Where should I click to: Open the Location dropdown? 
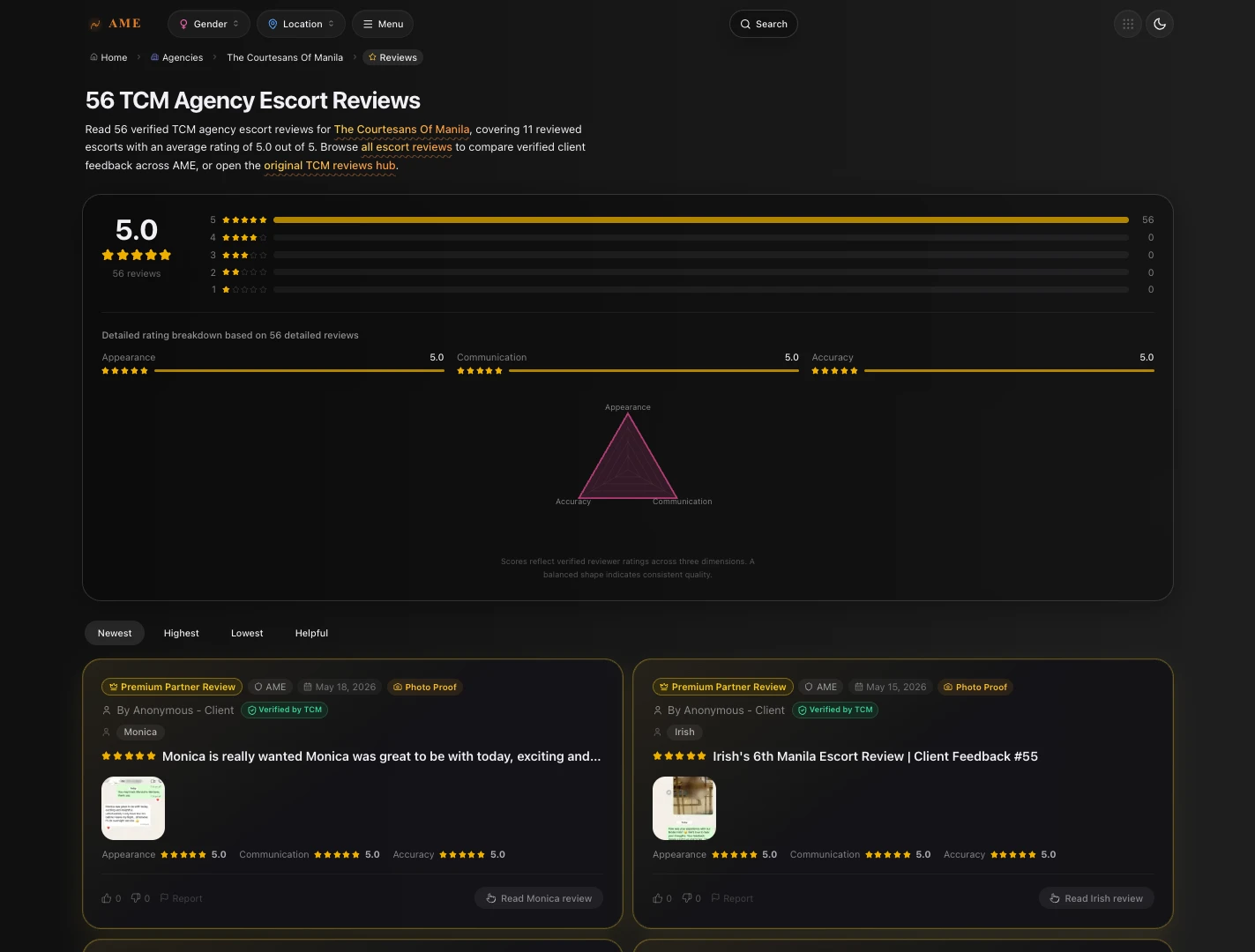pyautogui.click(x=301, y=24)
